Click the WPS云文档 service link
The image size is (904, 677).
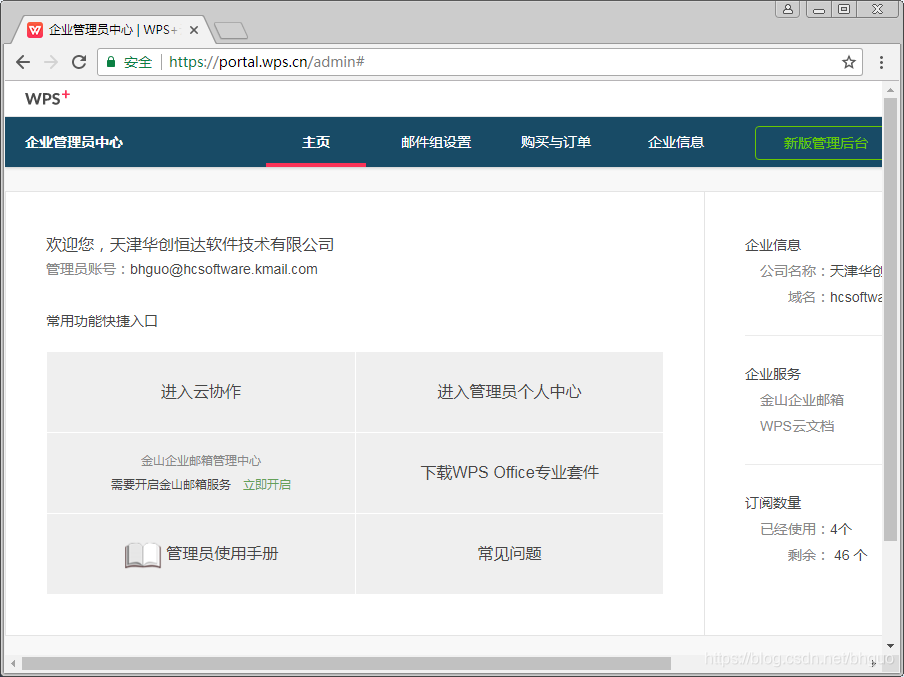(x=797, y=426)
